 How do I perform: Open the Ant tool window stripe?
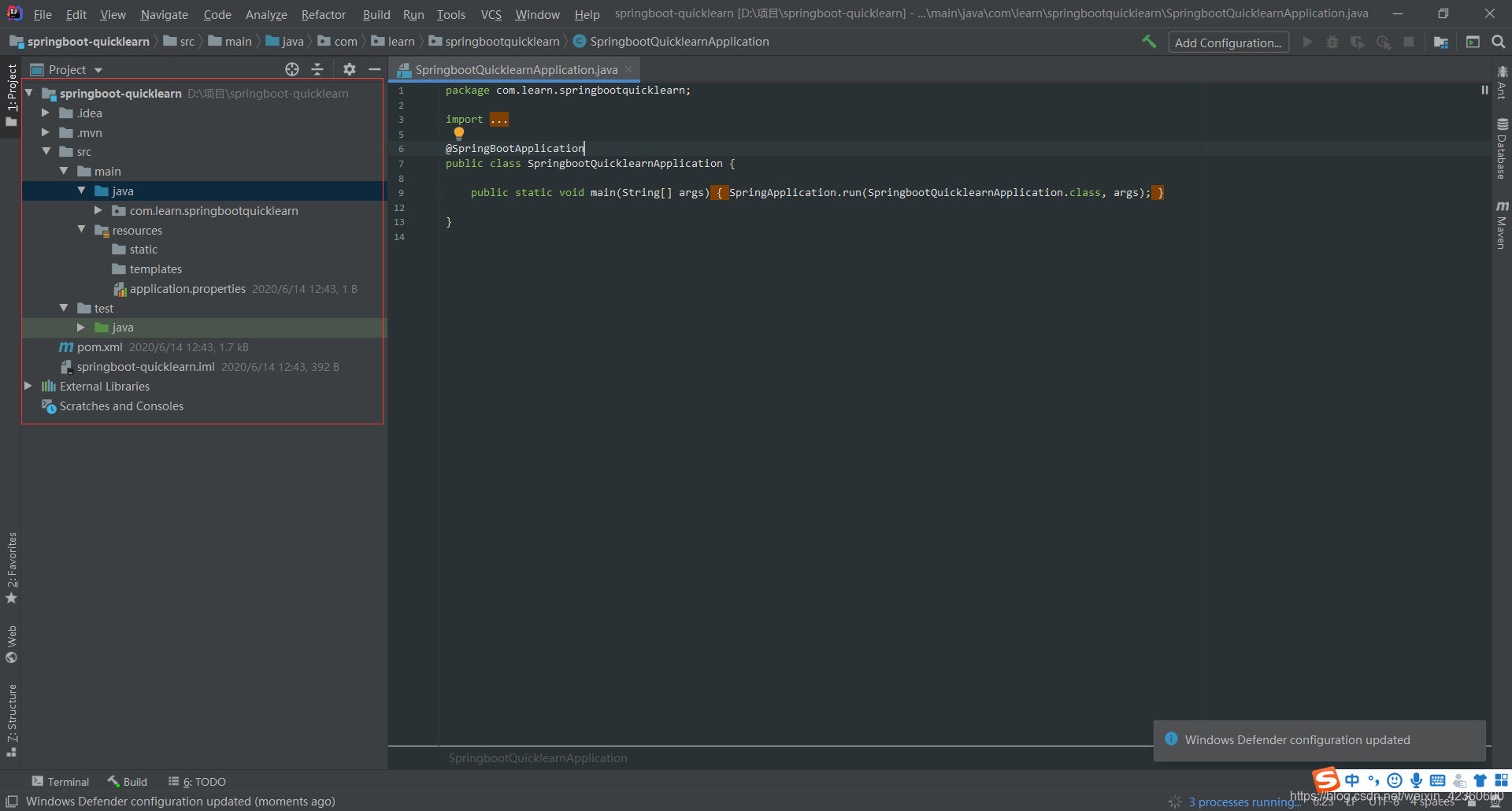pyautogui.click(x=1502, y=83)
